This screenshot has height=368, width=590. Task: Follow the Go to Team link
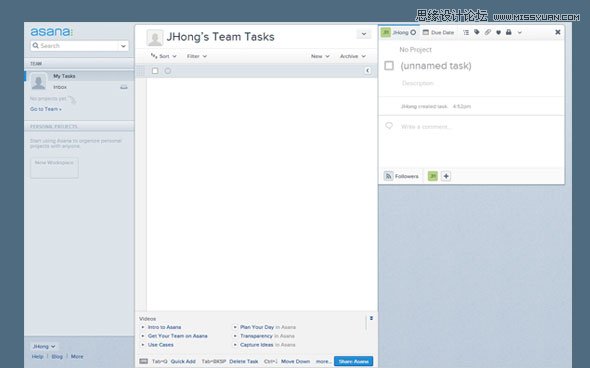point(46,109)
